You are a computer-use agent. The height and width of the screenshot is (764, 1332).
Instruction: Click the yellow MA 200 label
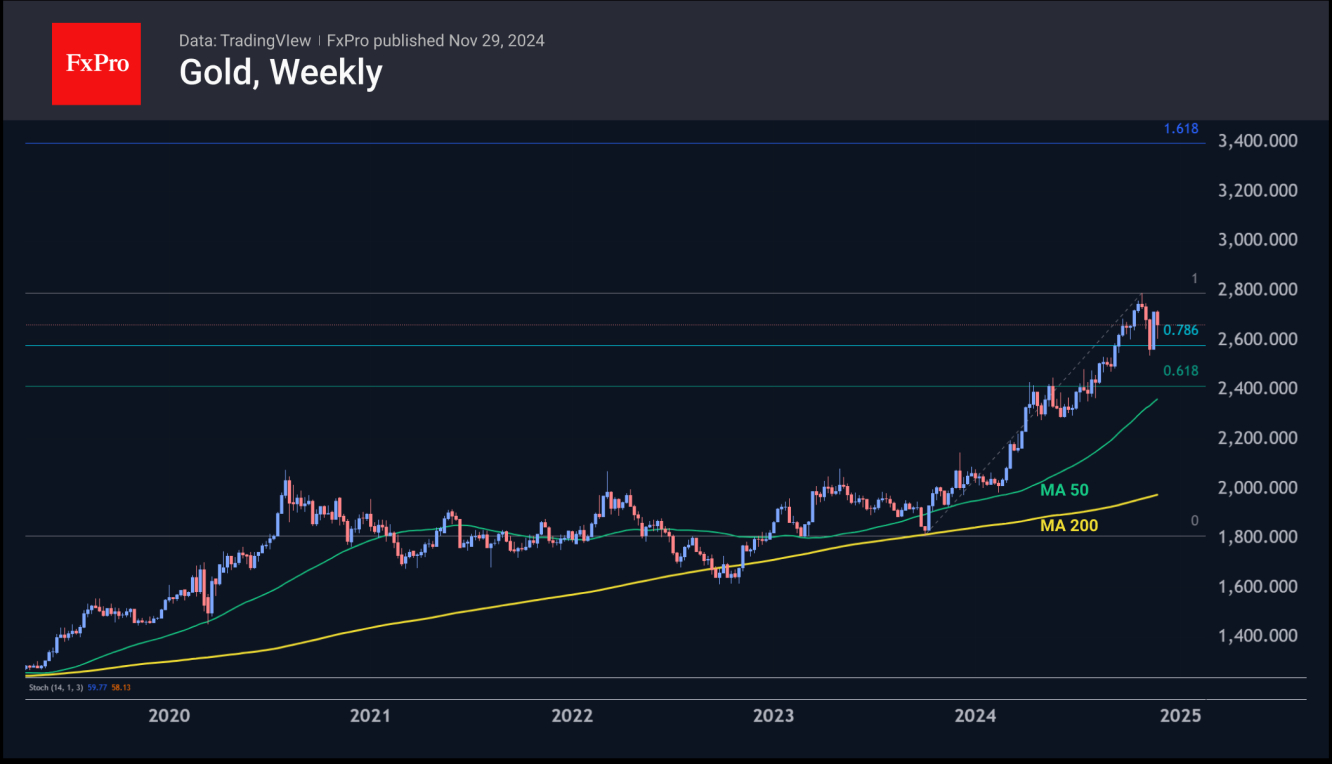(1069, 525)
